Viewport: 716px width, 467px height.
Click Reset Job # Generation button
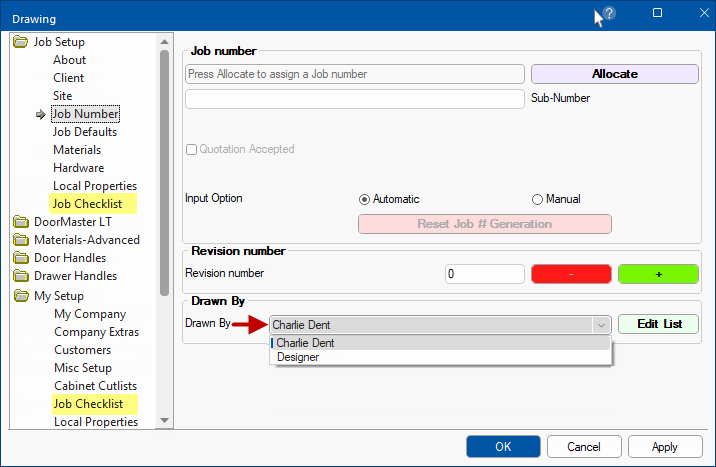pos(484,224)
